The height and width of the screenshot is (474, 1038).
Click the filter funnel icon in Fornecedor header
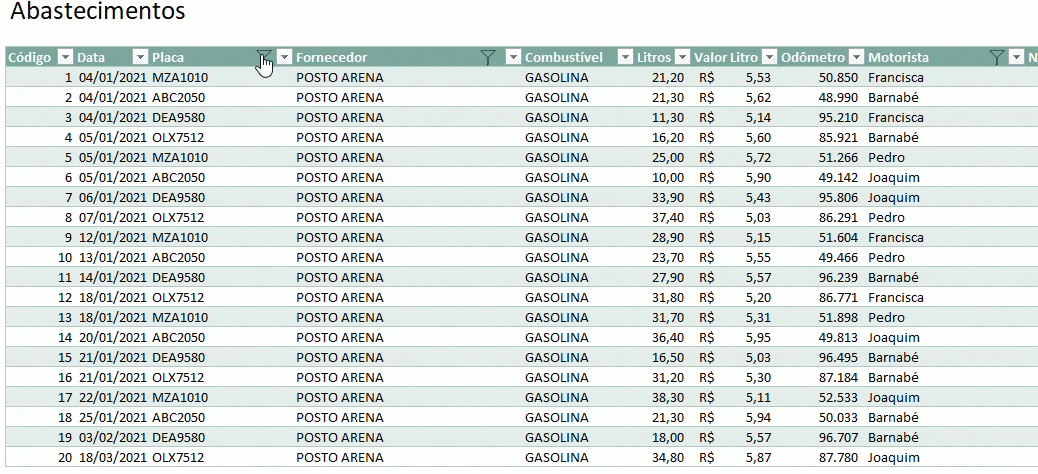487,57
